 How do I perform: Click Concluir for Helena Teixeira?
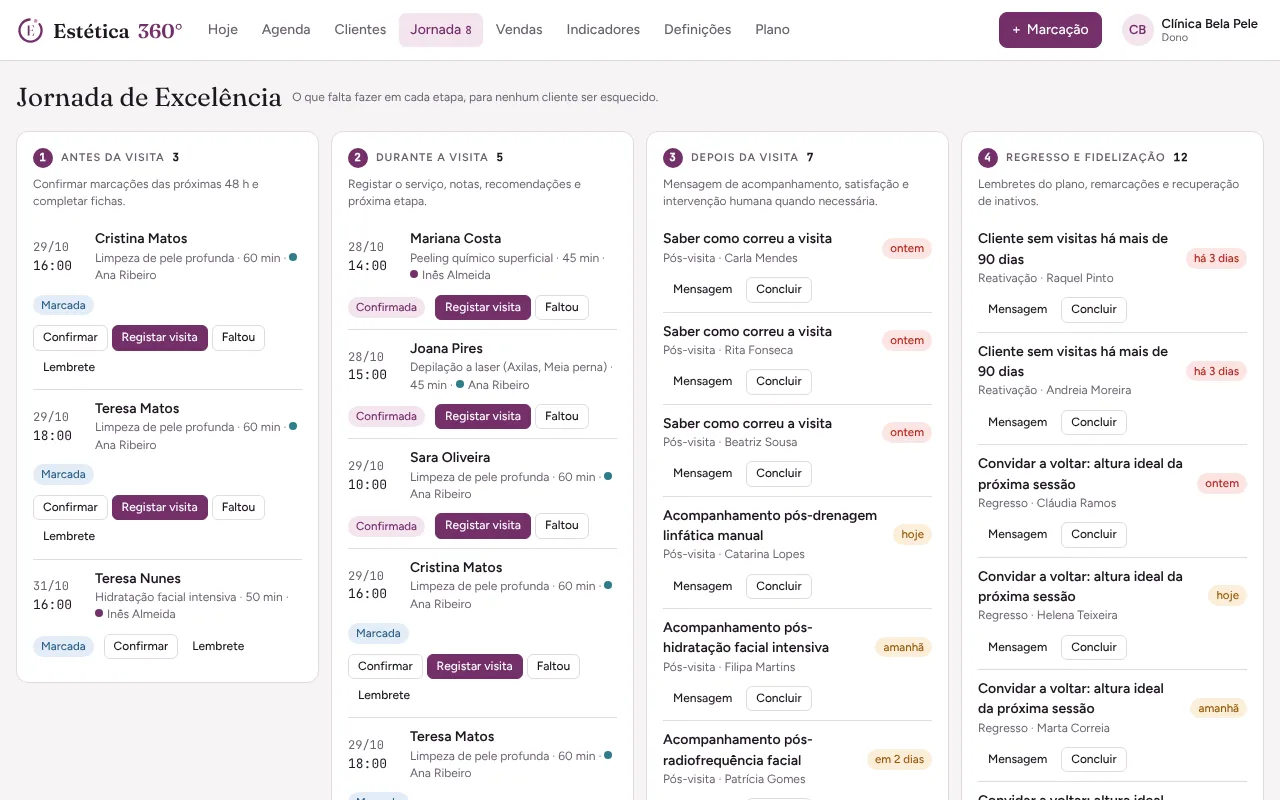(x=1094, y=648)
